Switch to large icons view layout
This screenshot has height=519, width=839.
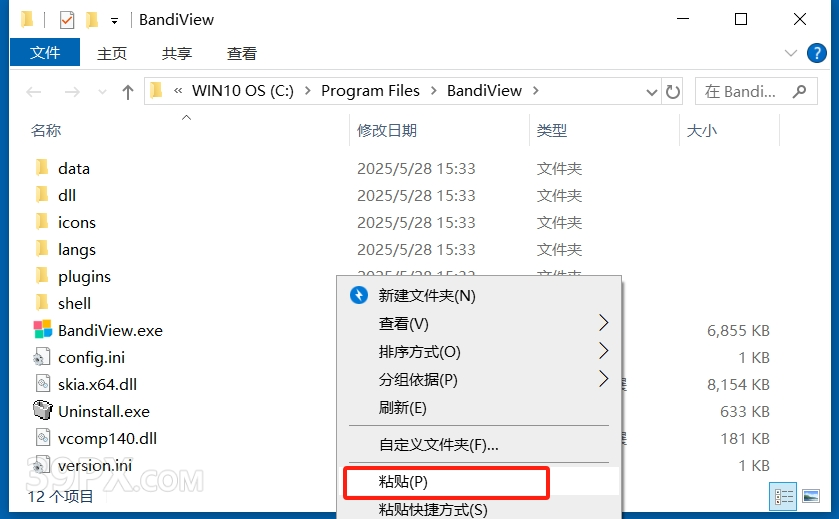pyautogui.click(x=811, y=497)
